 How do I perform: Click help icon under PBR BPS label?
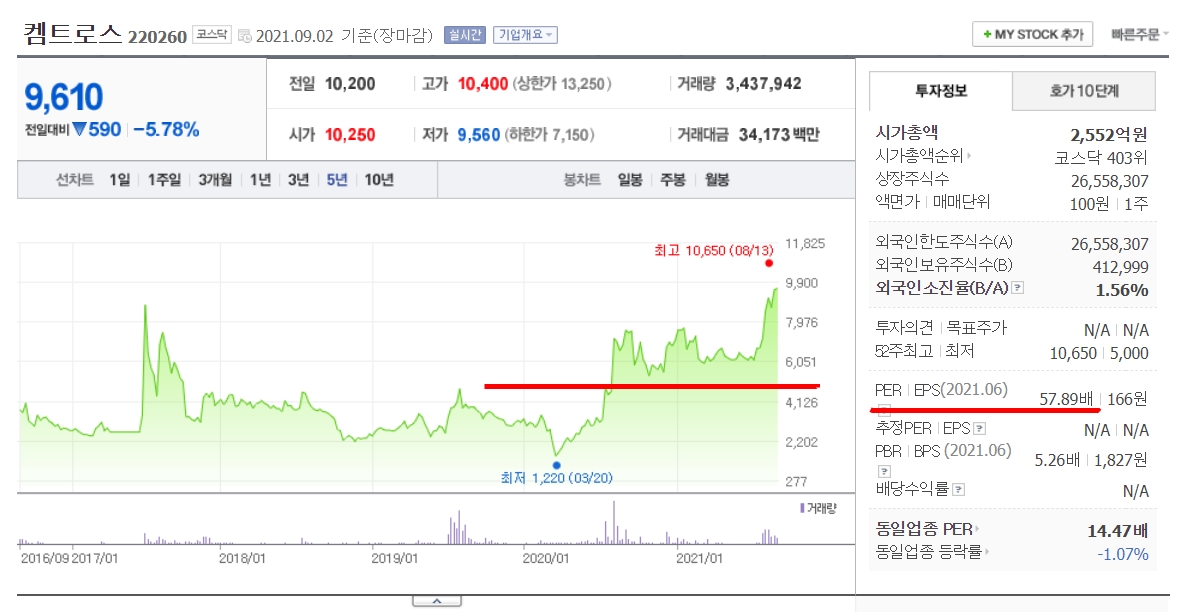pos(883,471)
